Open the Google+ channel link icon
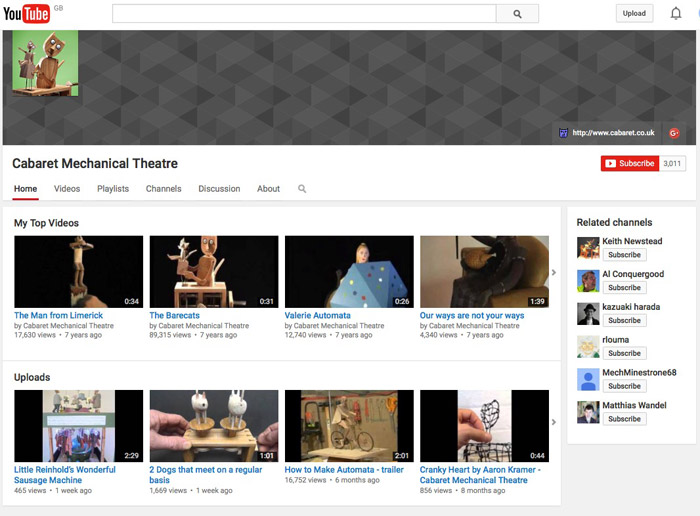Viewport: 700px width, 516px height. 674,132
